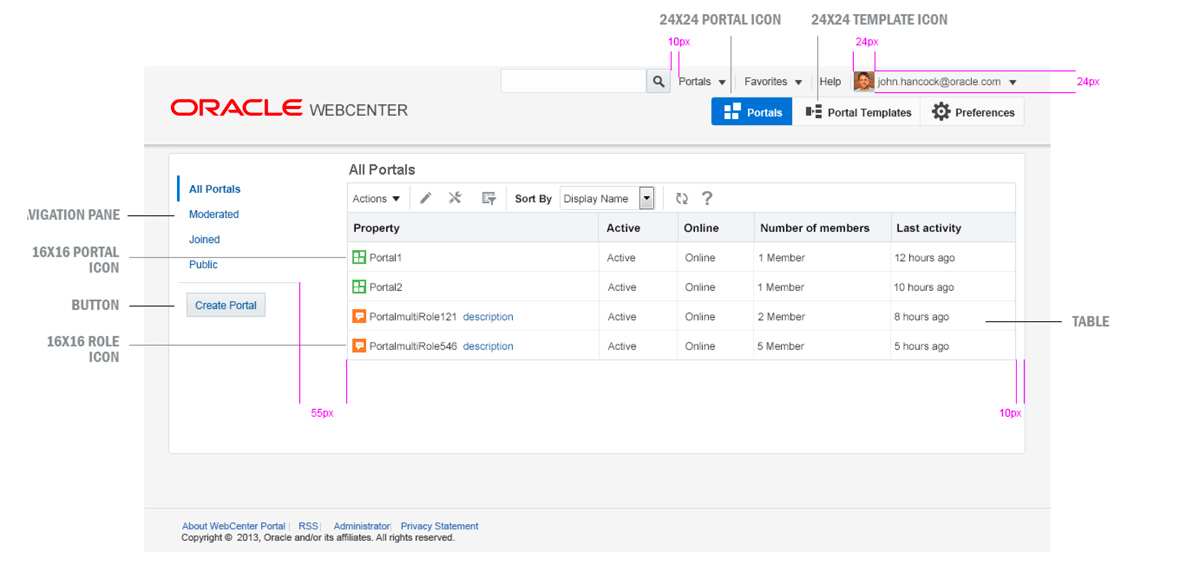Click the question mark help icon
This screenshot has width=1200, height=583.
[707, 198]
